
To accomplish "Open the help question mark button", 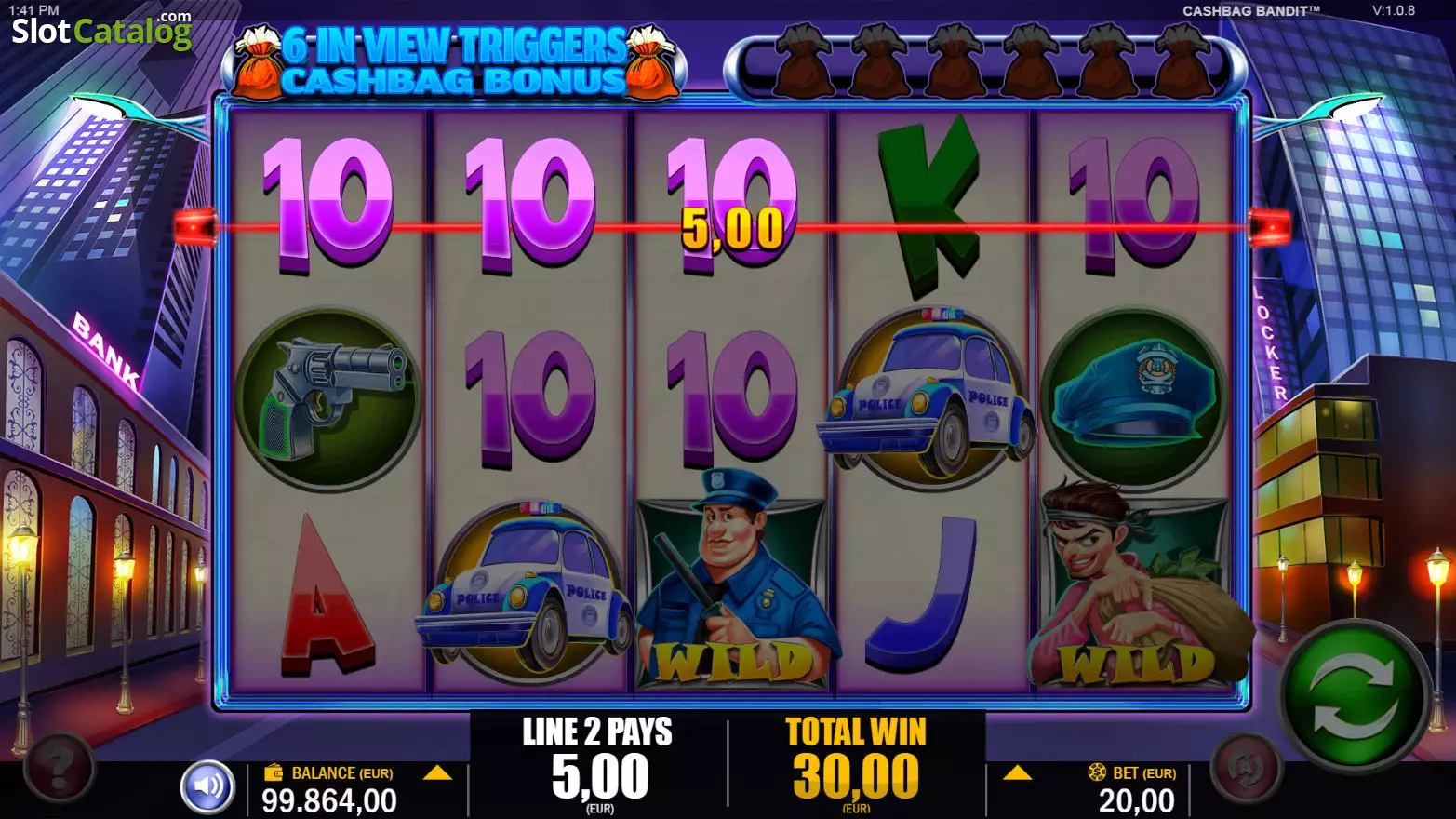I will pos(58,769).
